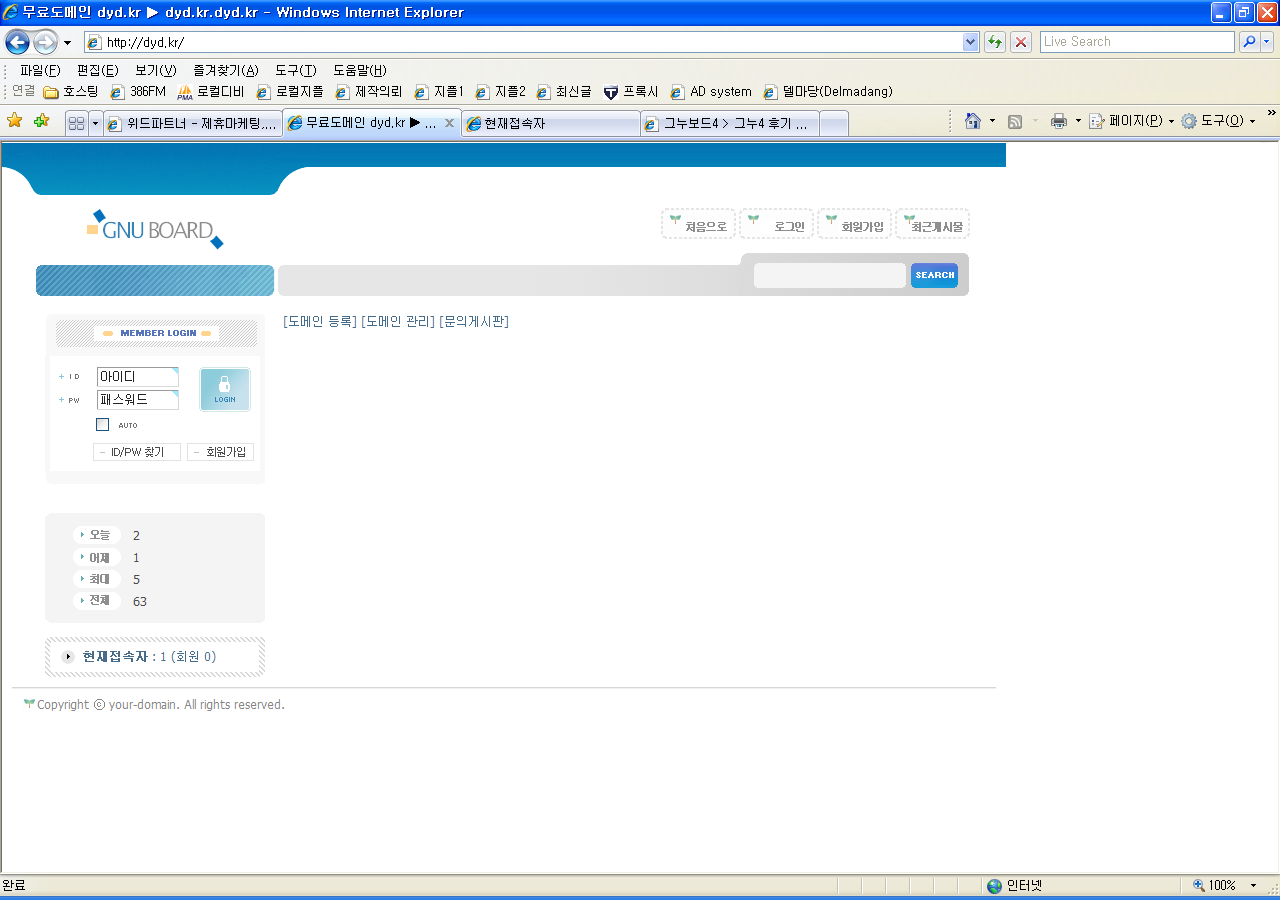Open the 로컬디비 bookmark
1280x900 pixels.
tap(211, 92)
